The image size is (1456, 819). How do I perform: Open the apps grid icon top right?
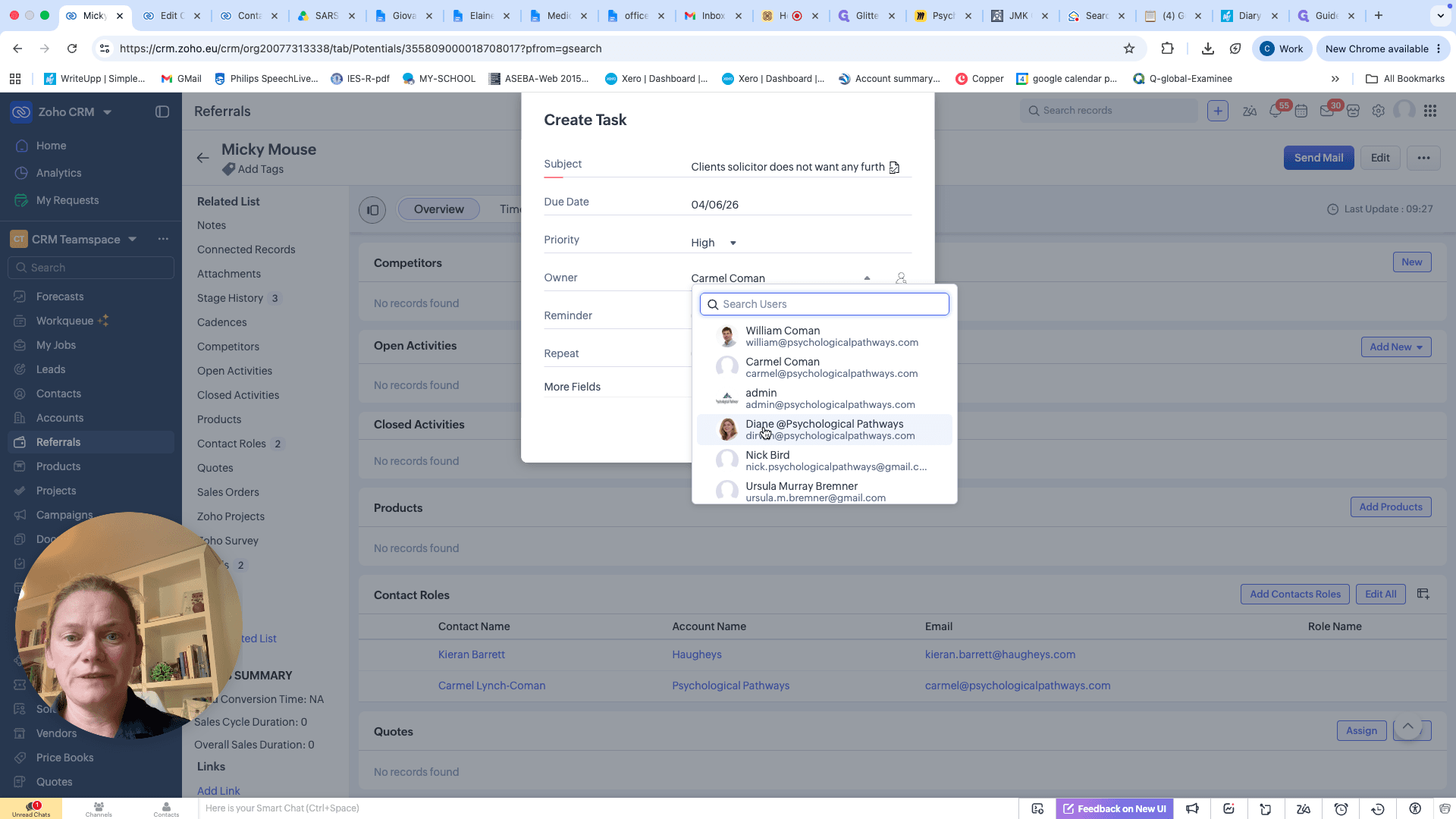click(1430, 111)
